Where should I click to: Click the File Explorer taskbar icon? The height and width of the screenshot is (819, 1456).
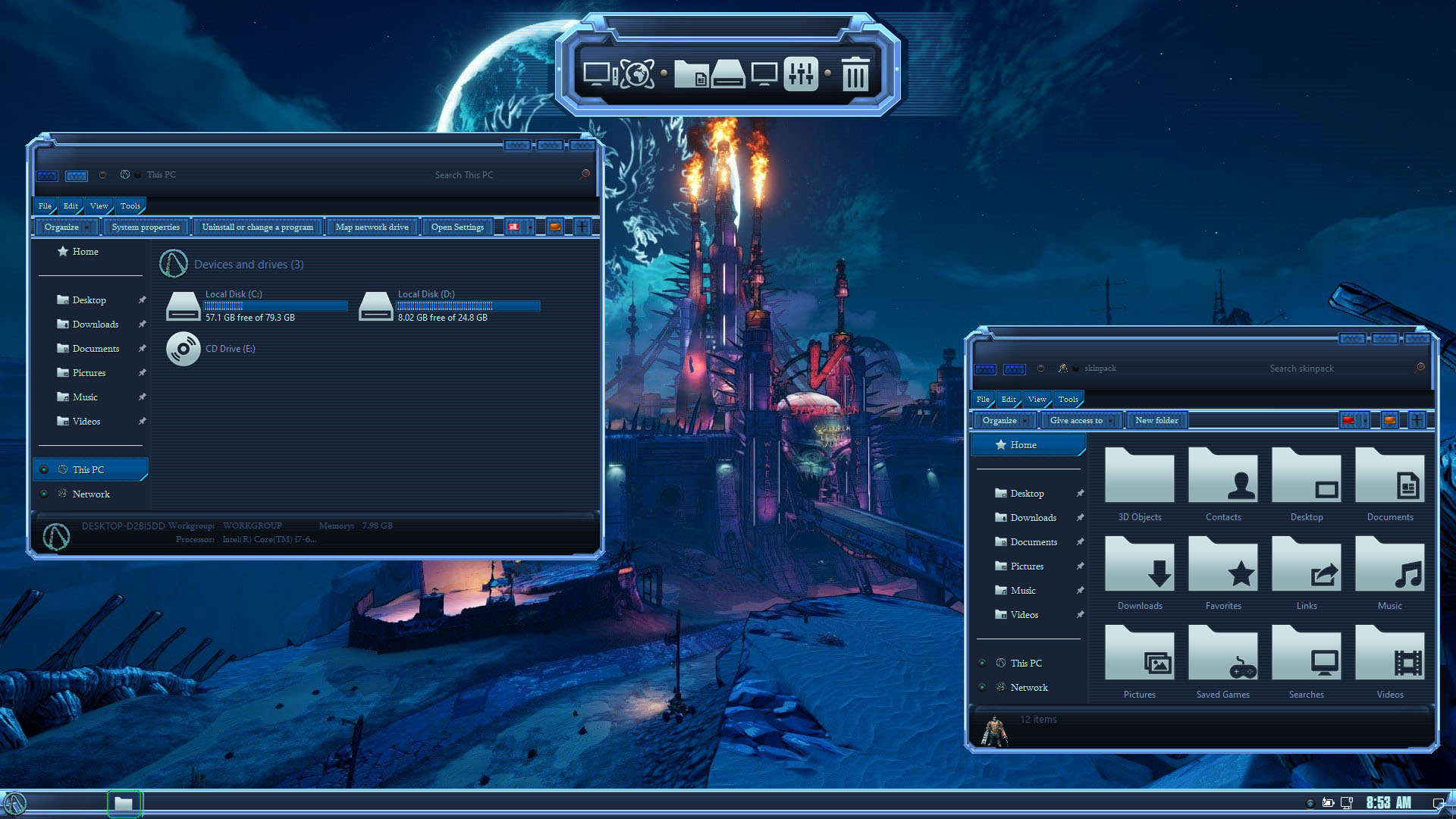coord(124,803)
